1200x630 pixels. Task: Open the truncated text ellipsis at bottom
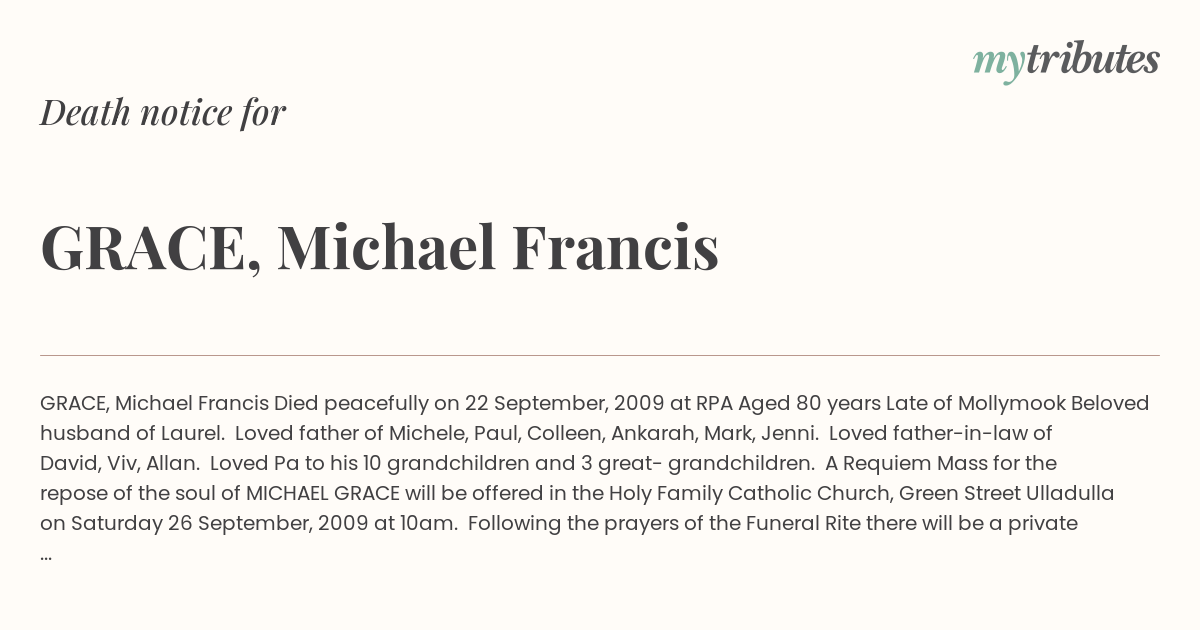(46, 555)
